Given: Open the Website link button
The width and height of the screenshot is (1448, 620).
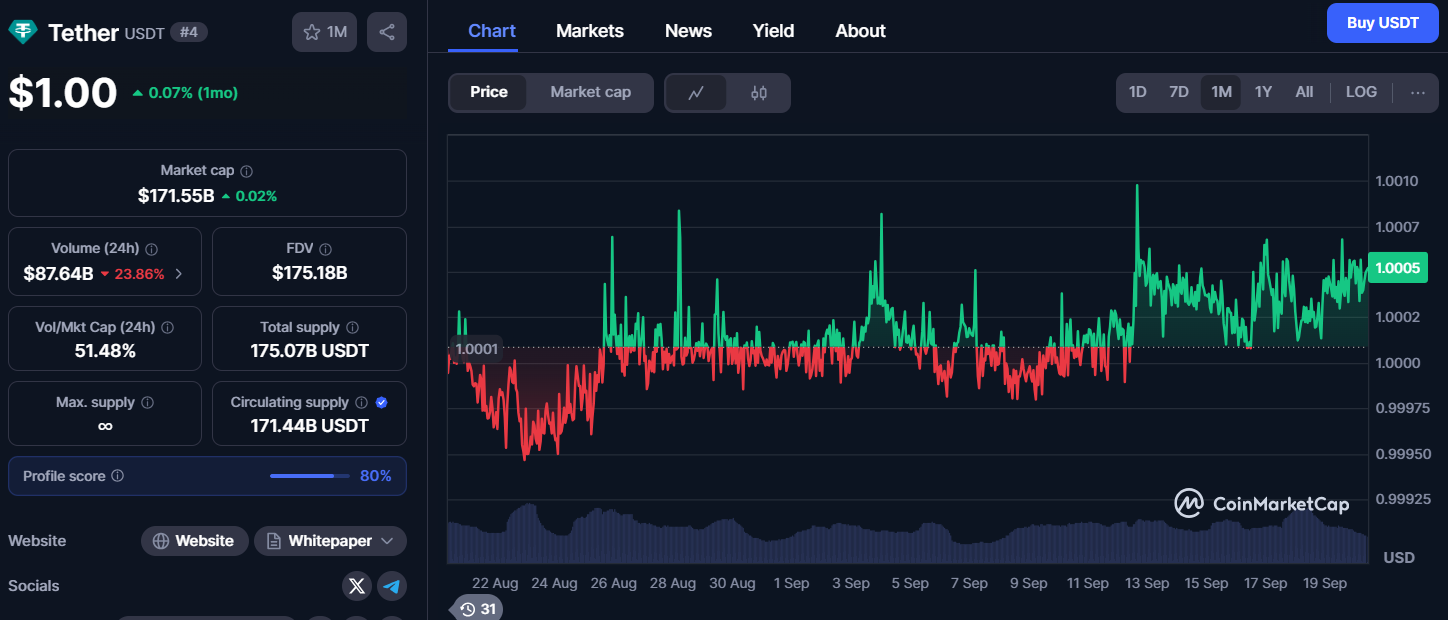Looking at the screenshot, I should (195, 541).
